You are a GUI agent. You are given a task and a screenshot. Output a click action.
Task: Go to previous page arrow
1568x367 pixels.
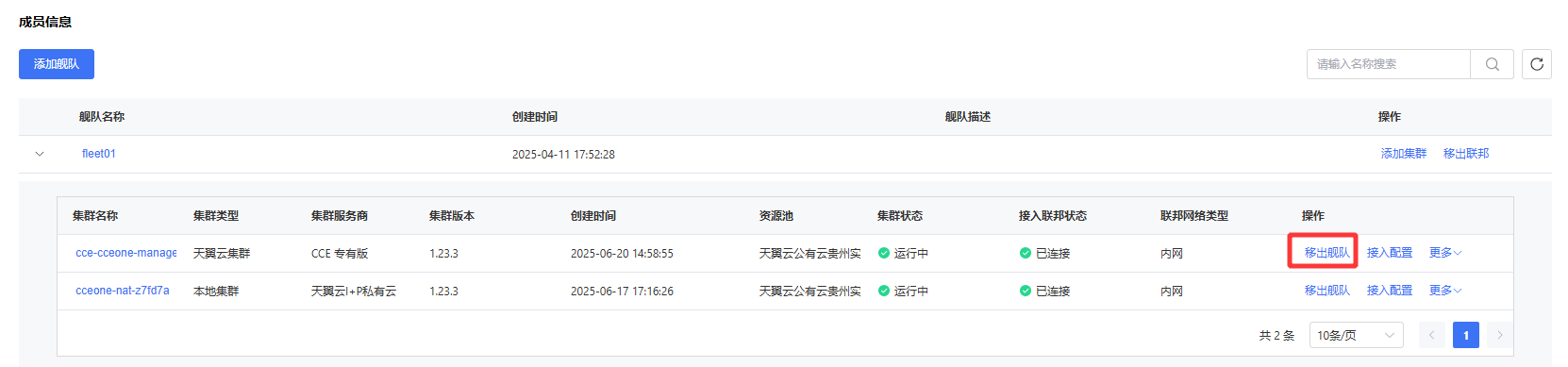pyautogui.click(x=1431, y=335)
